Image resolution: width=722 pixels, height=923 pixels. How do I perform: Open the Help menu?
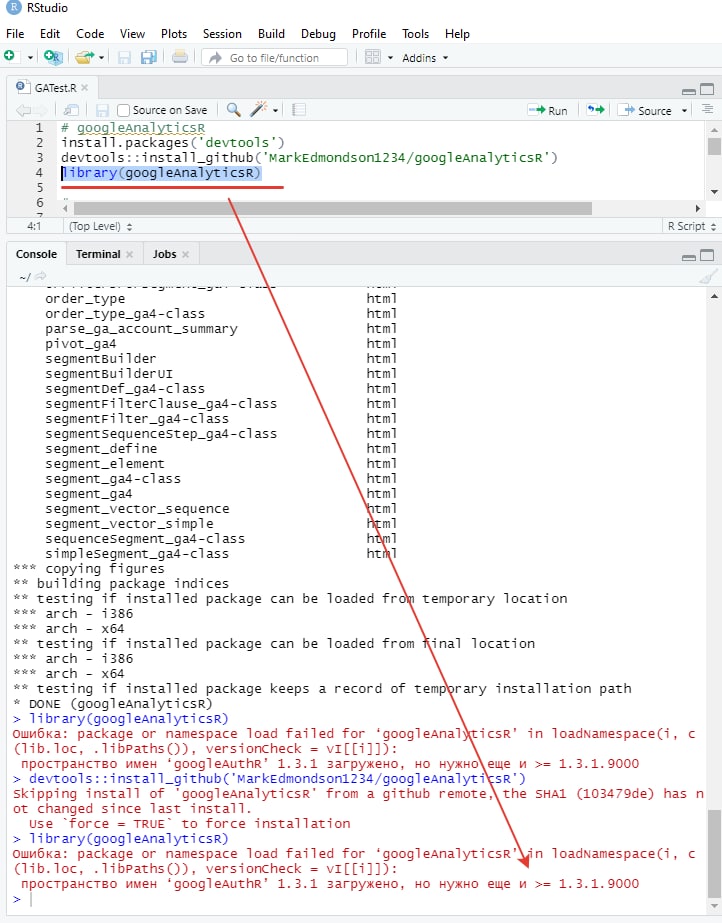[457, 34]
